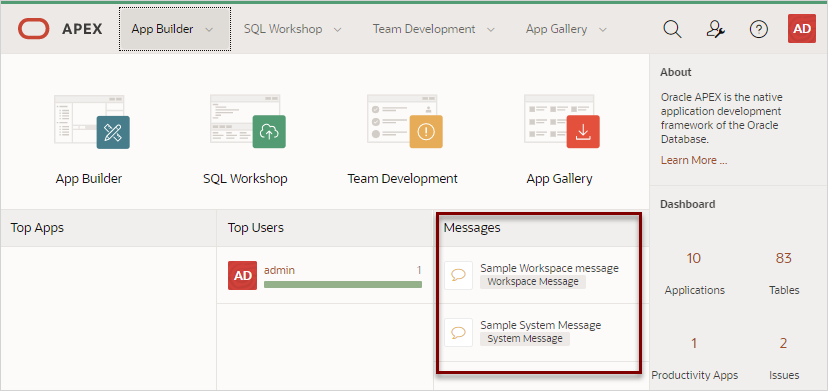Image resolution: width=828 pixels, height=391 pixels.
Task: Click the Productivity Apps label
Action: (x=694, y=375)
